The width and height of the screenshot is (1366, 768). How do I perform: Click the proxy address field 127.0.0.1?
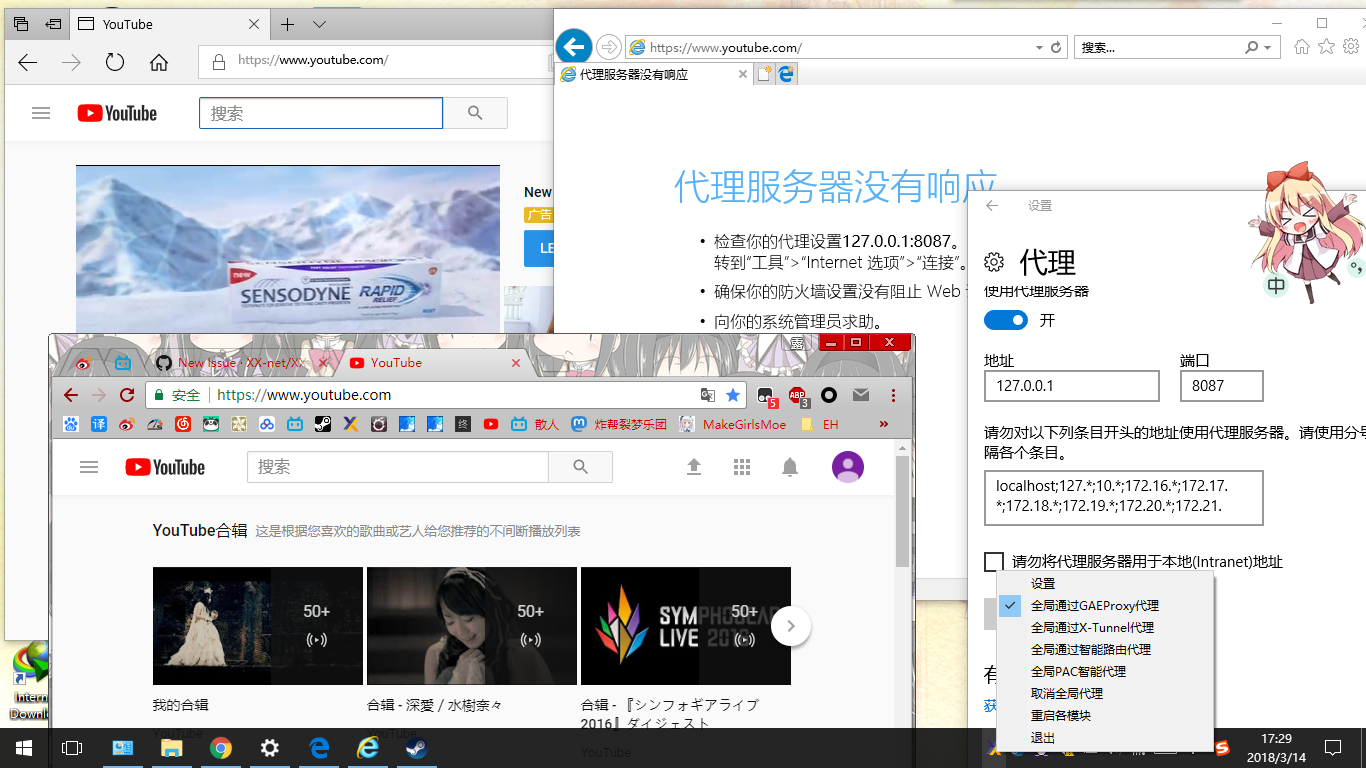point(1071,385)
